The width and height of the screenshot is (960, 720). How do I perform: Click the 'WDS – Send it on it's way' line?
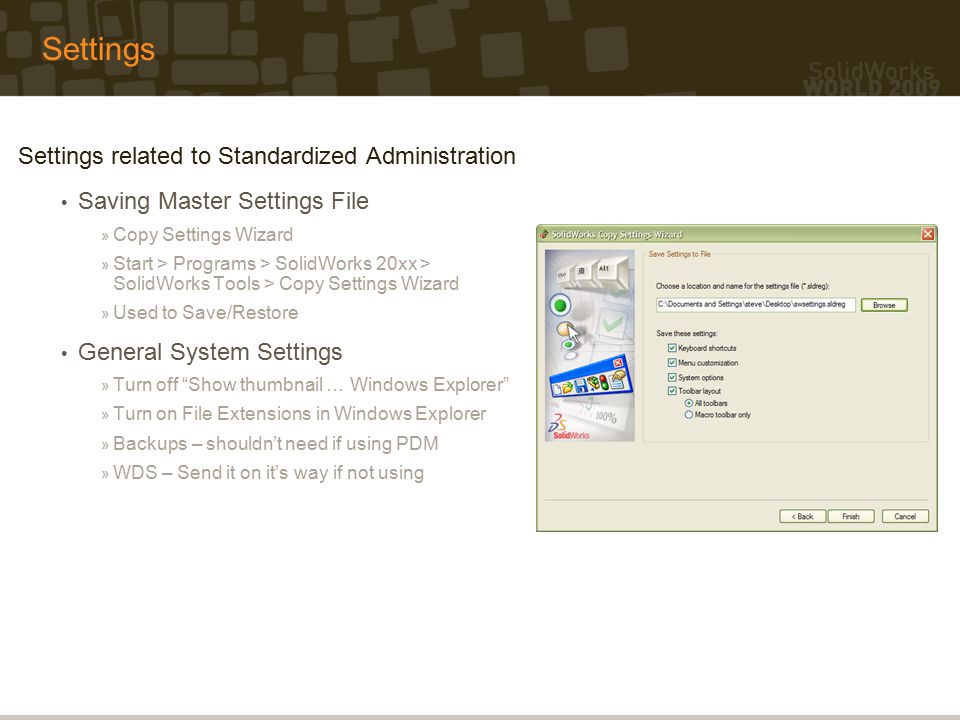tap(268, 473)
